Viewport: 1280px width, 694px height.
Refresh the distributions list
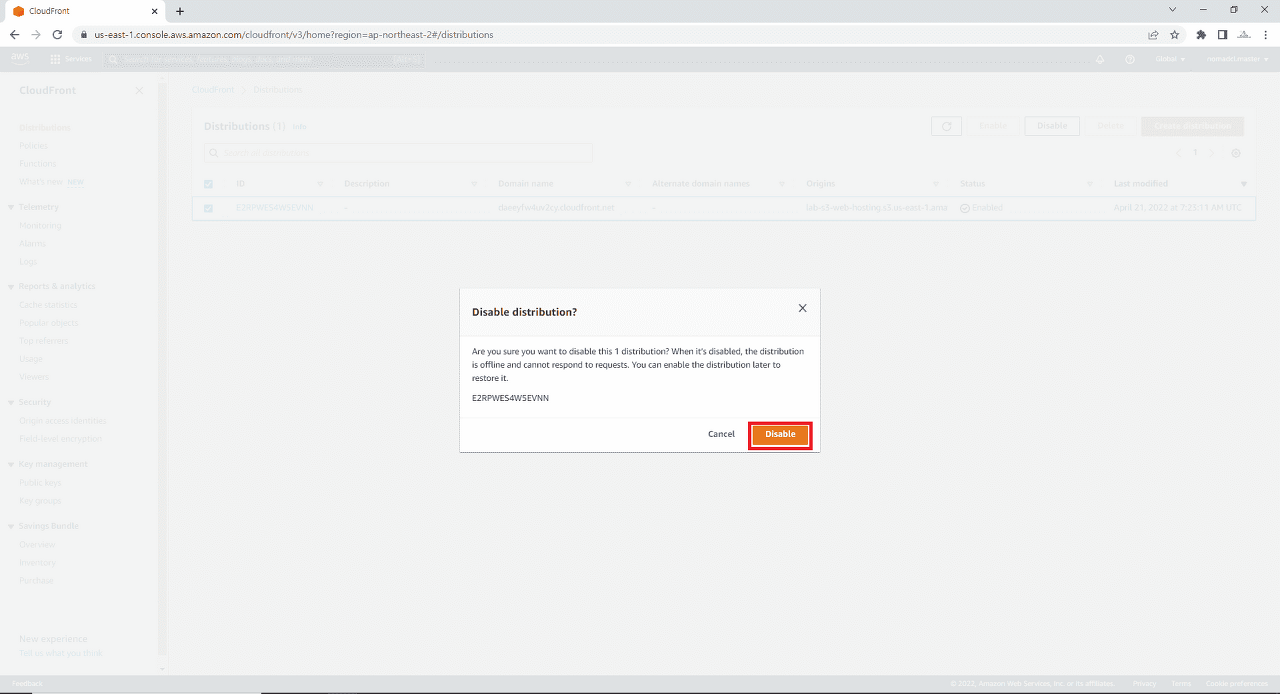pyautogui.click(x=946, y=126)
